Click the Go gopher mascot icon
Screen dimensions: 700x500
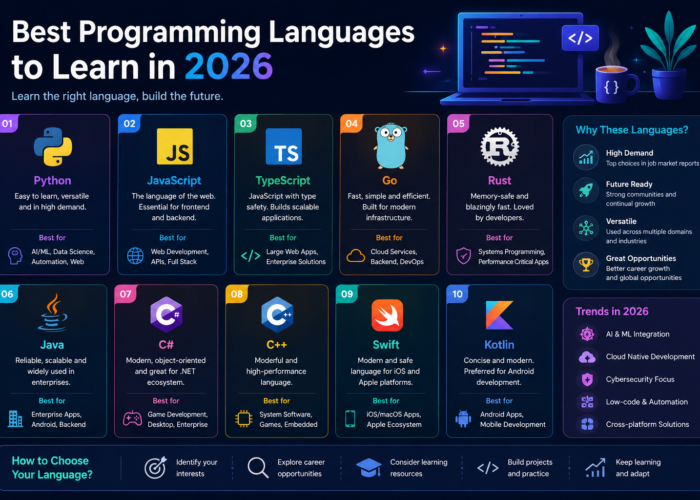click(391, 146)
